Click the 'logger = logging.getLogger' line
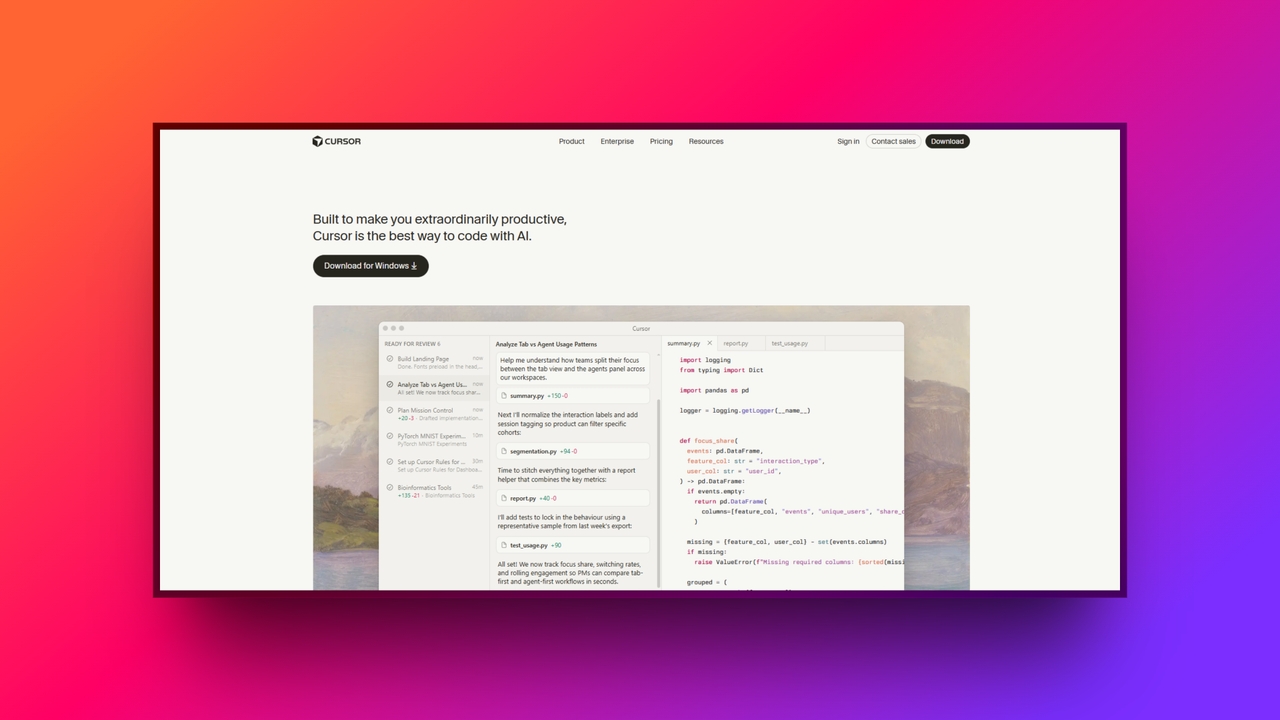Image resolution: width=1280 pixels, height=720 pixels. click(x=745, y=410)
